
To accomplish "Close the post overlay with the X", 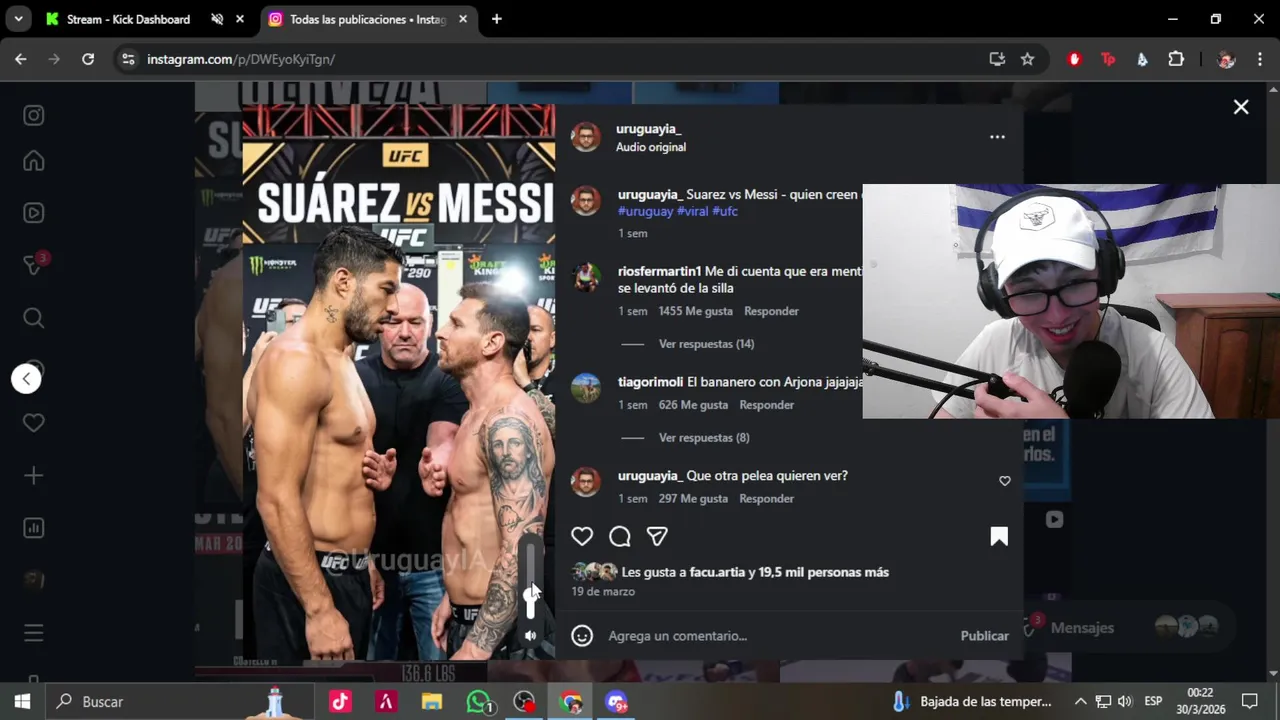I will pos(1241,107).
